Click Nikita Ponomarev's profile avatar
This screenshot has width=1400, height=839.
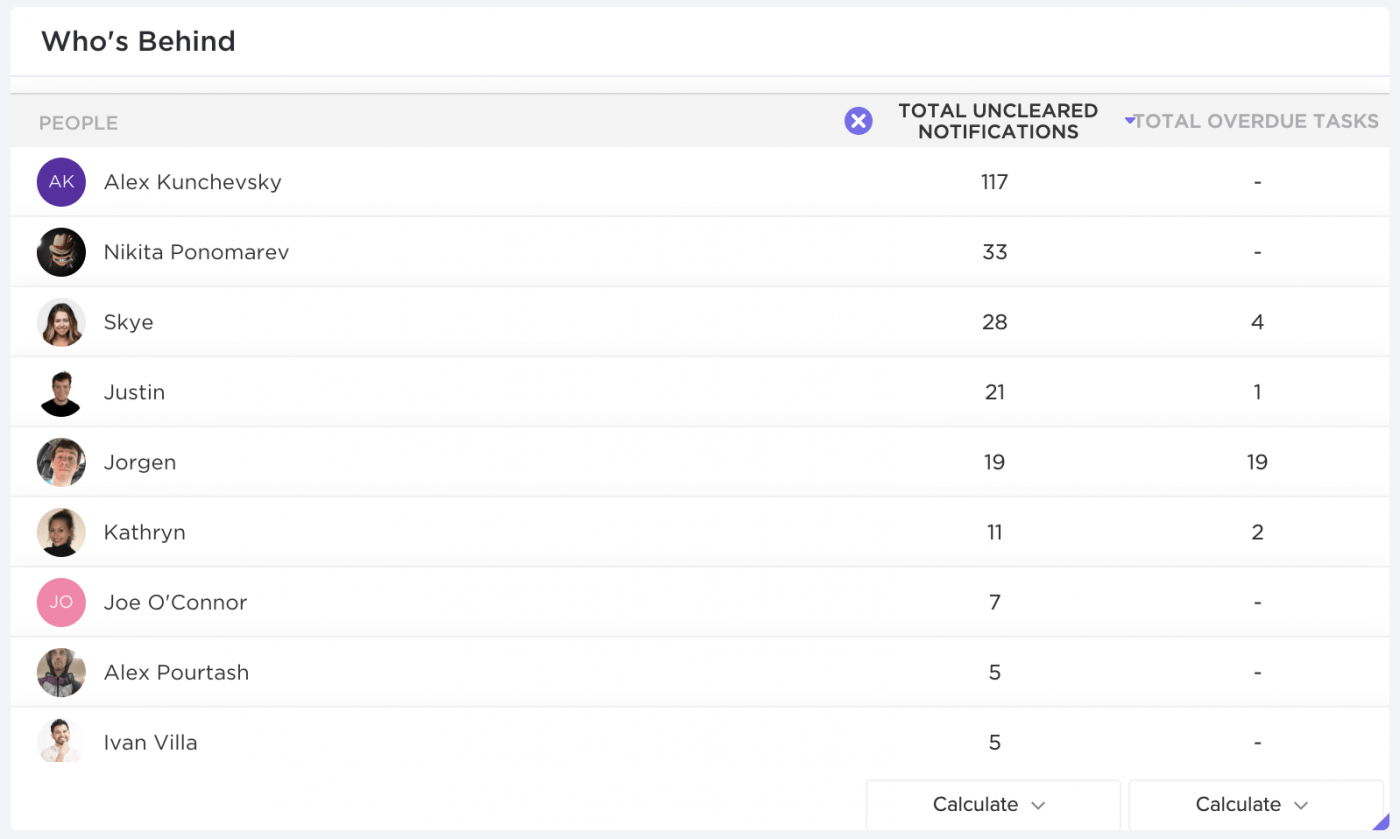pyautogui.click(x=61, y=252)
